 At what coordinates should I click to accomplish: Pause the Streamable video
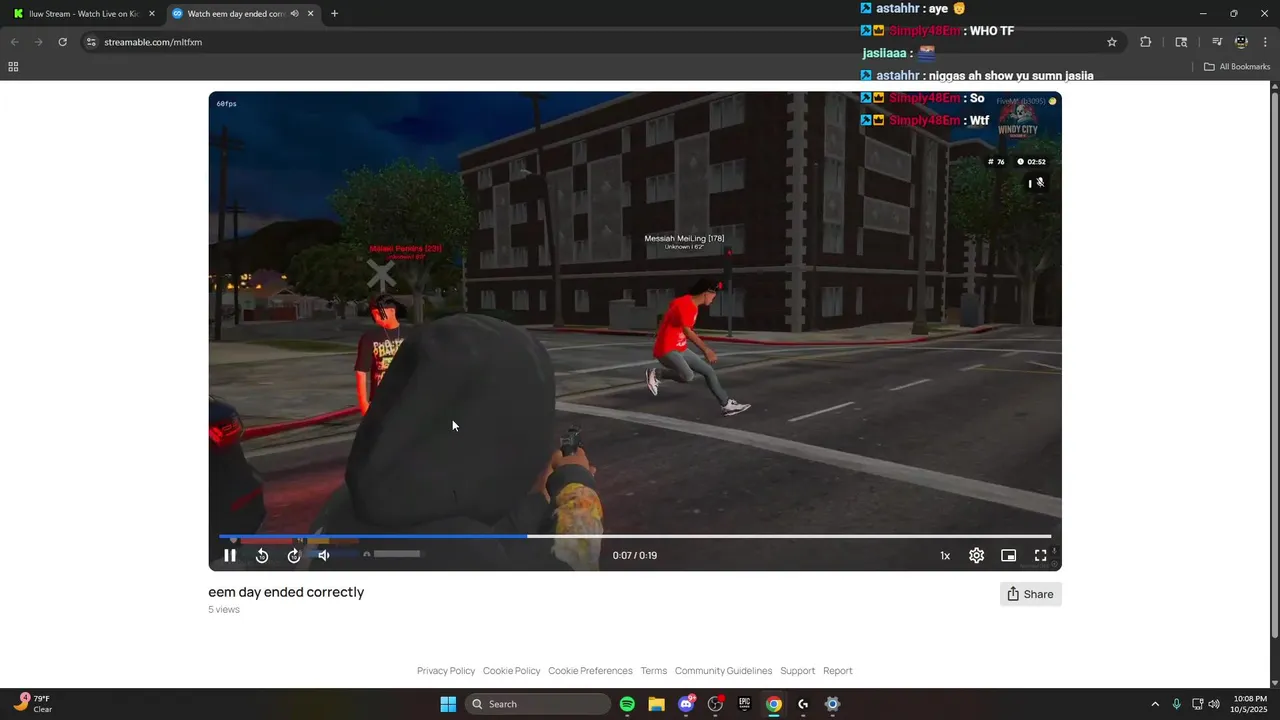pos(230,556)
